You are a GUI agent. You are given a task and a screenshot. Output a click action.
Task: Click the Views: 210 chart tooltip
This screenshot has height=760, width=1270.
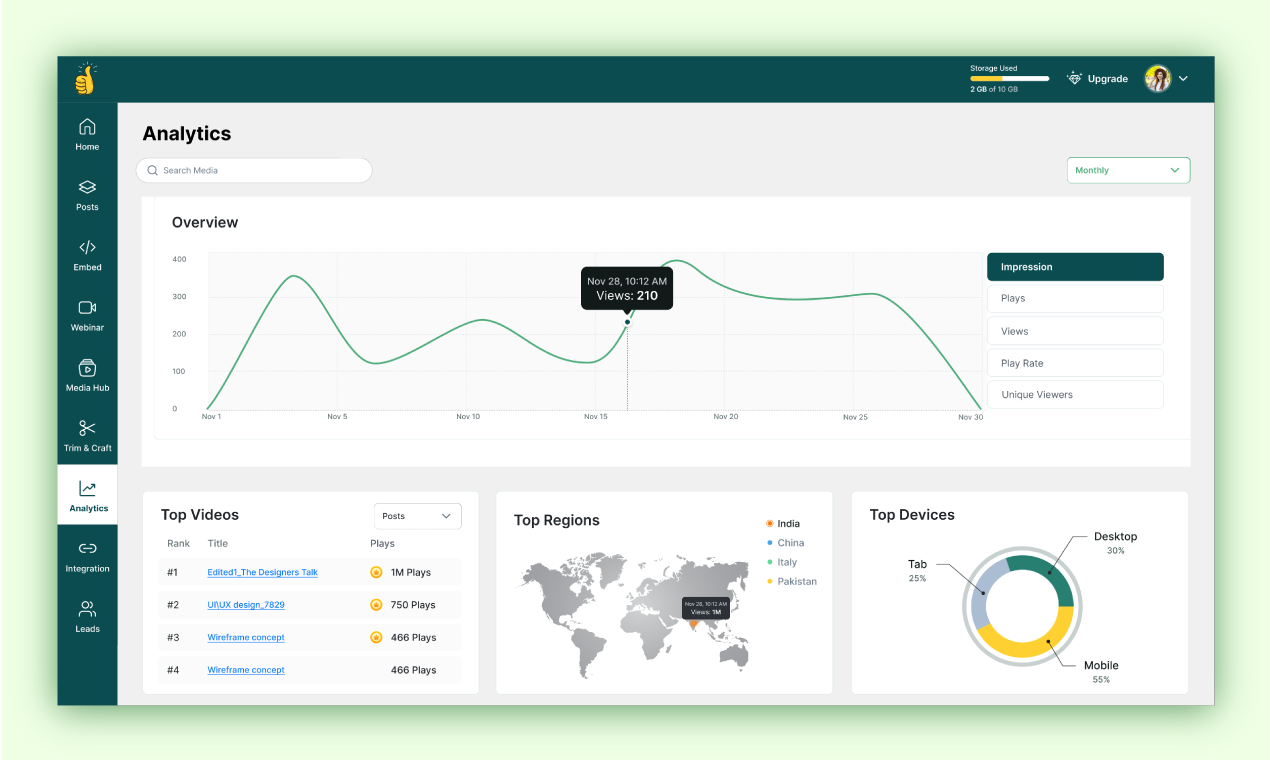click(x=627, y=288)
